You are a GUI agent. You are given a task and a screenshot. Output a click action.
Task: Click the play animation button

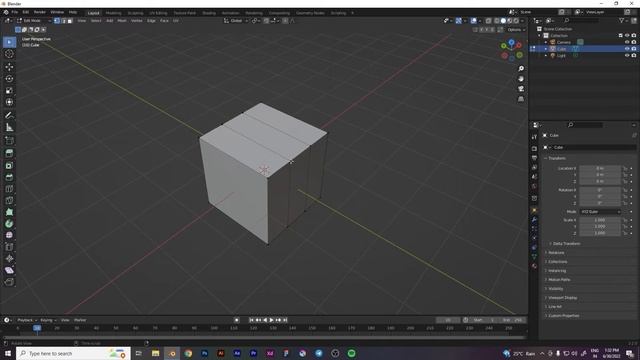(271, 320)
